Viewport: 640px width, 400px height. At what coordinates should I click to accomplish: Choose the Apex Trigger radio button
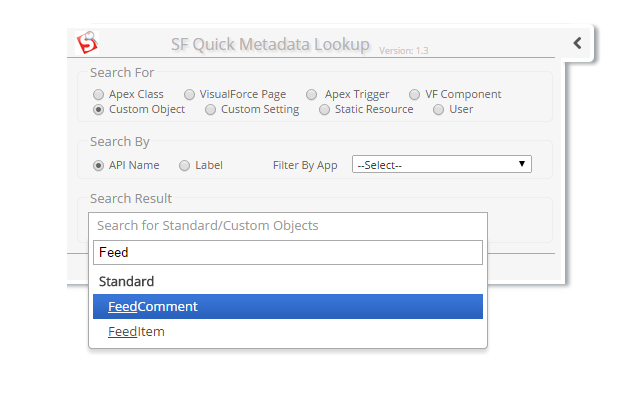(313, 95)
